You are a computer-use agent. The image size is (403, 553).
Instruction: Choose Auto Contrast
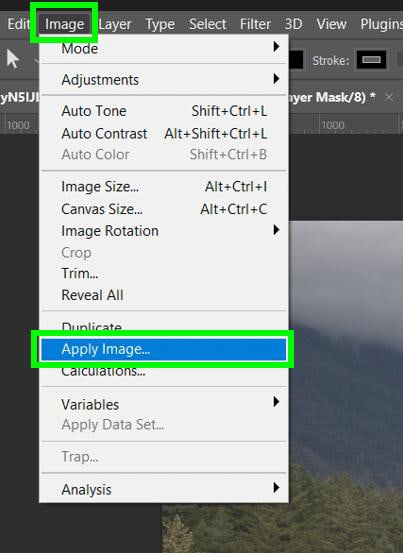(x=164, y=134)
